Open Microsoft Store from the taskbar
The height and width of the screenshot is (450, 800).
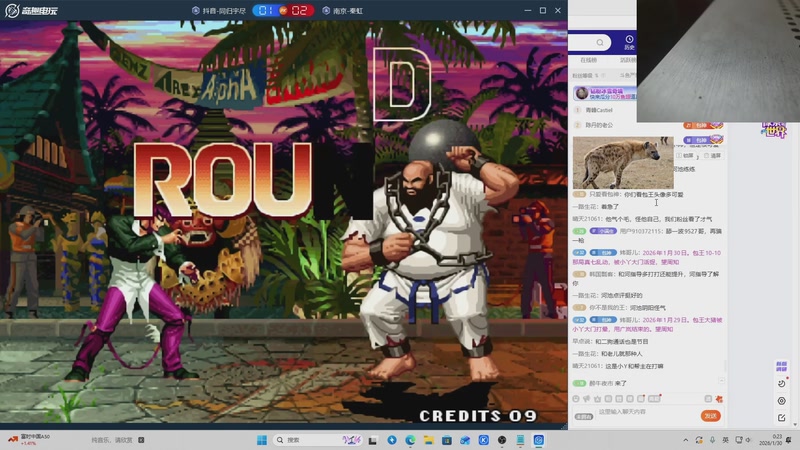447,440
